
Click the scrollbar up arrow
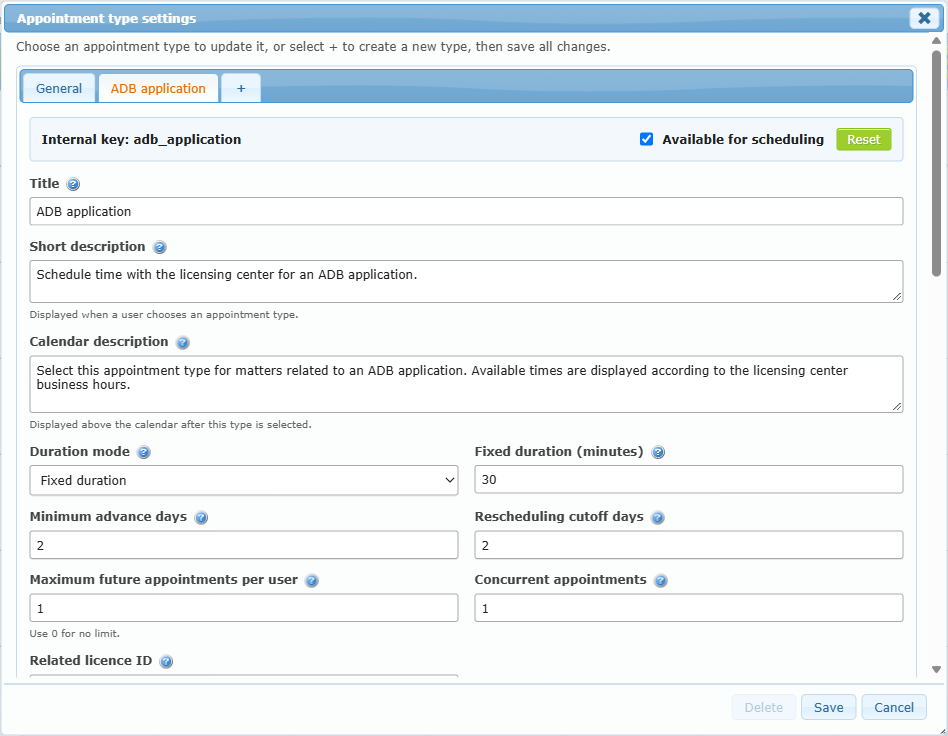pyautogui.click(x=937, y=41)
